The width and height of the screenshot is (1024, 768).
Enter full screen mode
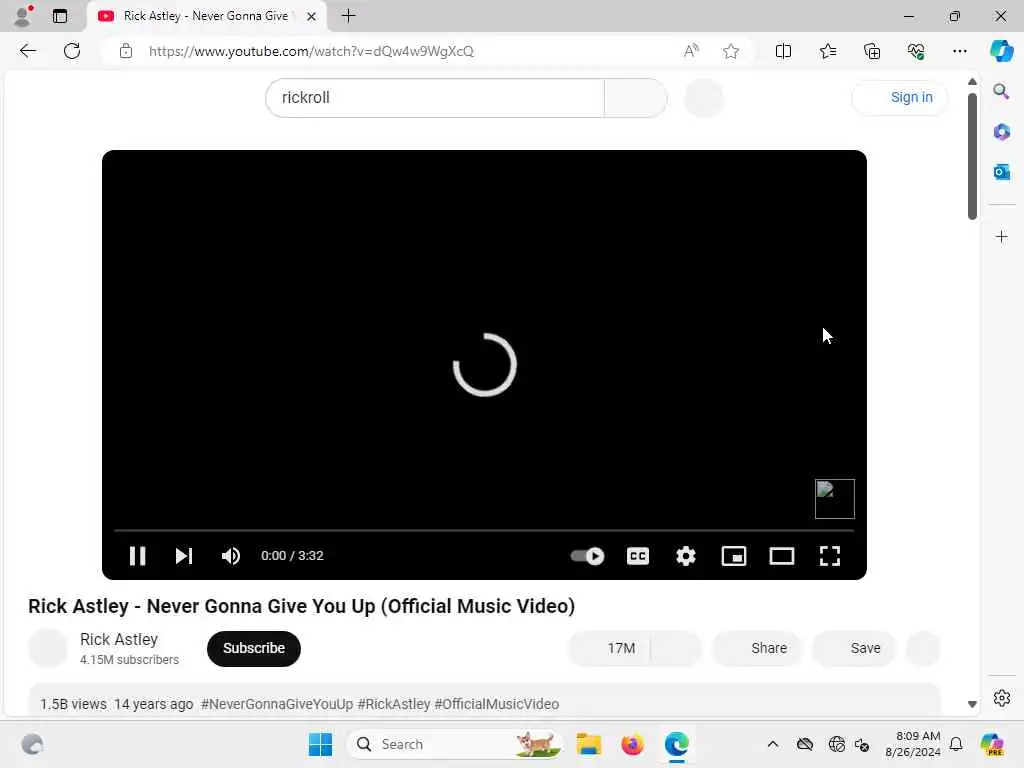[830, 556]
